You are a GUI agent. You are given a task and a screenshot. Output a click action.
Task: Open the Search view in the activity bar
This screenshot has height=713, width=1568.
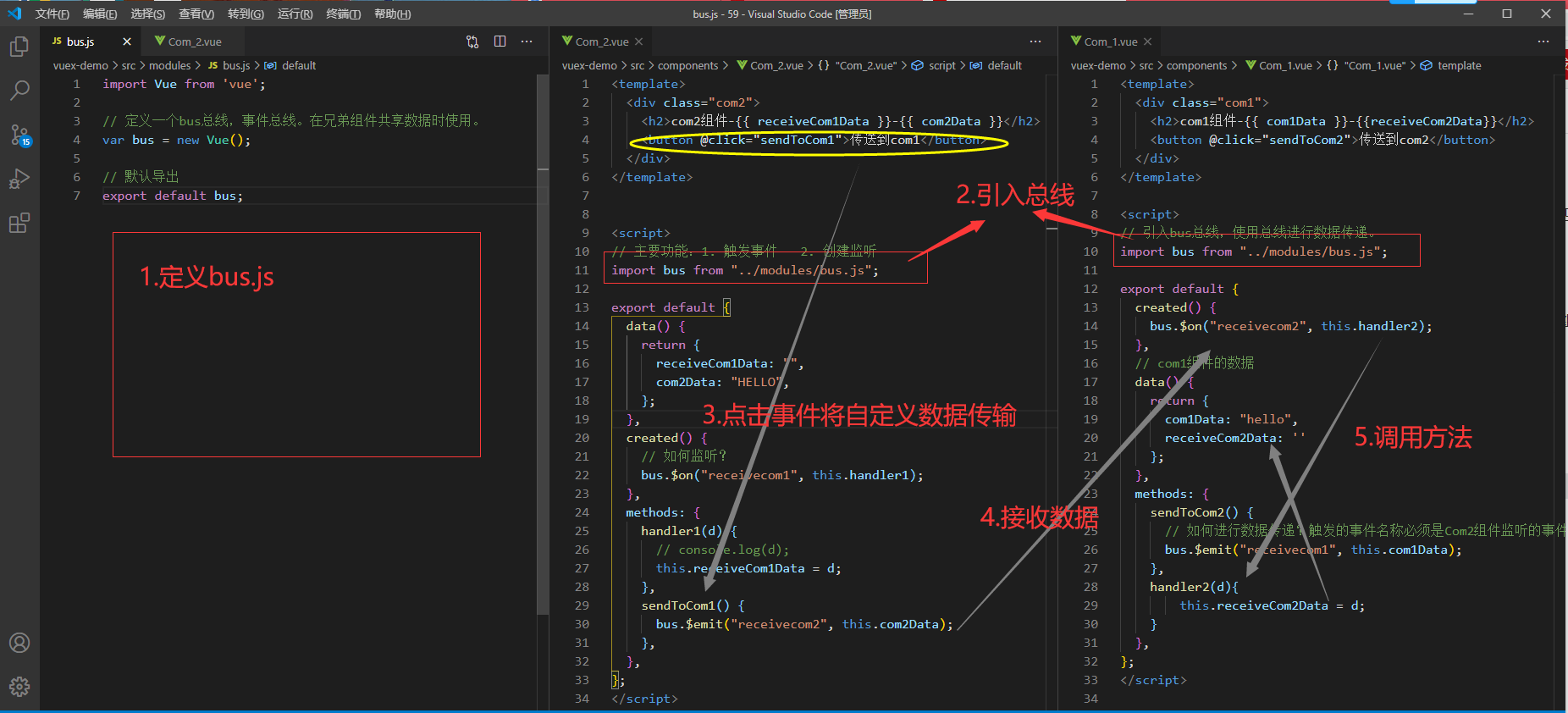(x=19, y=91)
